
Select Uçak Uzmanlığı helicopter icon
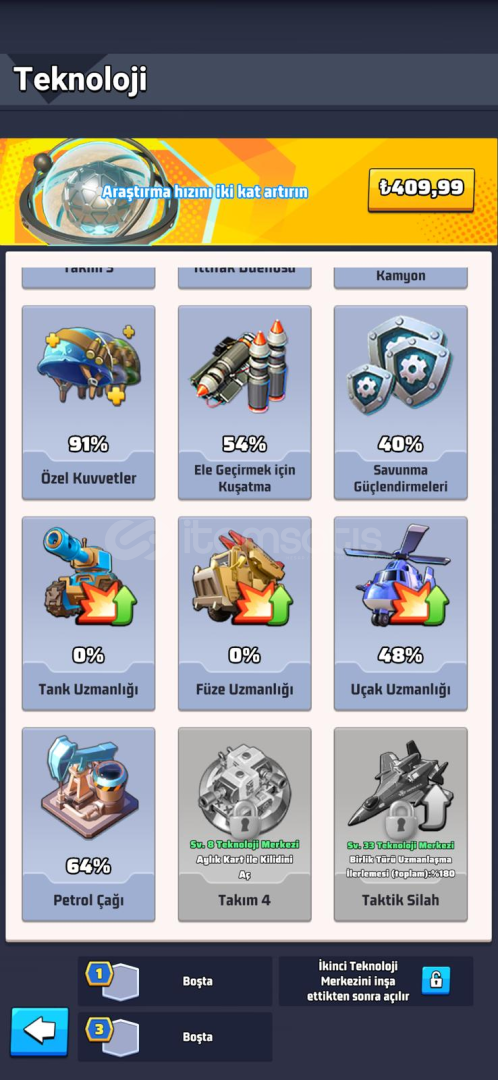(400, 575)
